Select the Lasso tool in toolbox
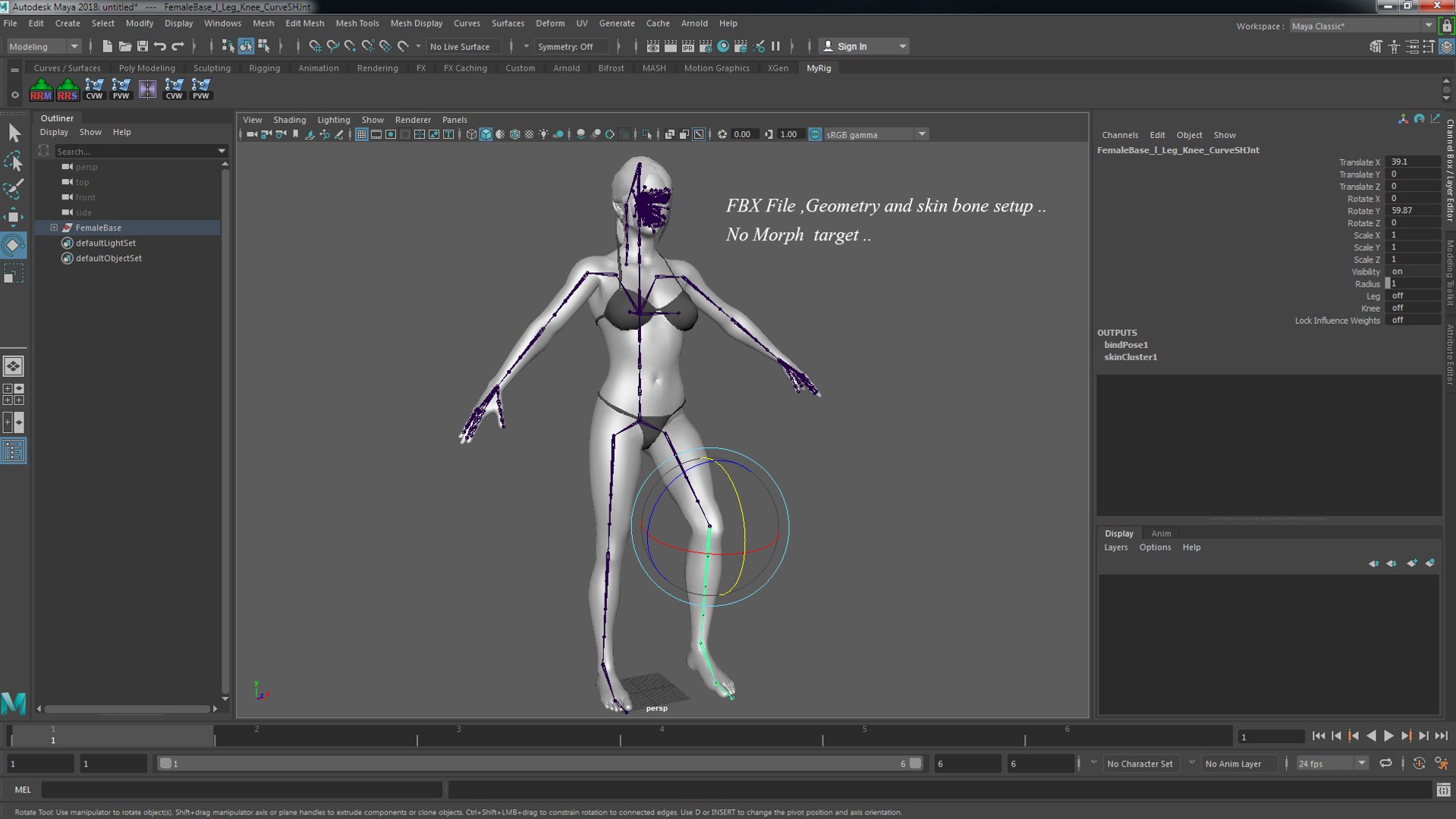This screenshot has width=1456, height=819. tap(13, 161)
